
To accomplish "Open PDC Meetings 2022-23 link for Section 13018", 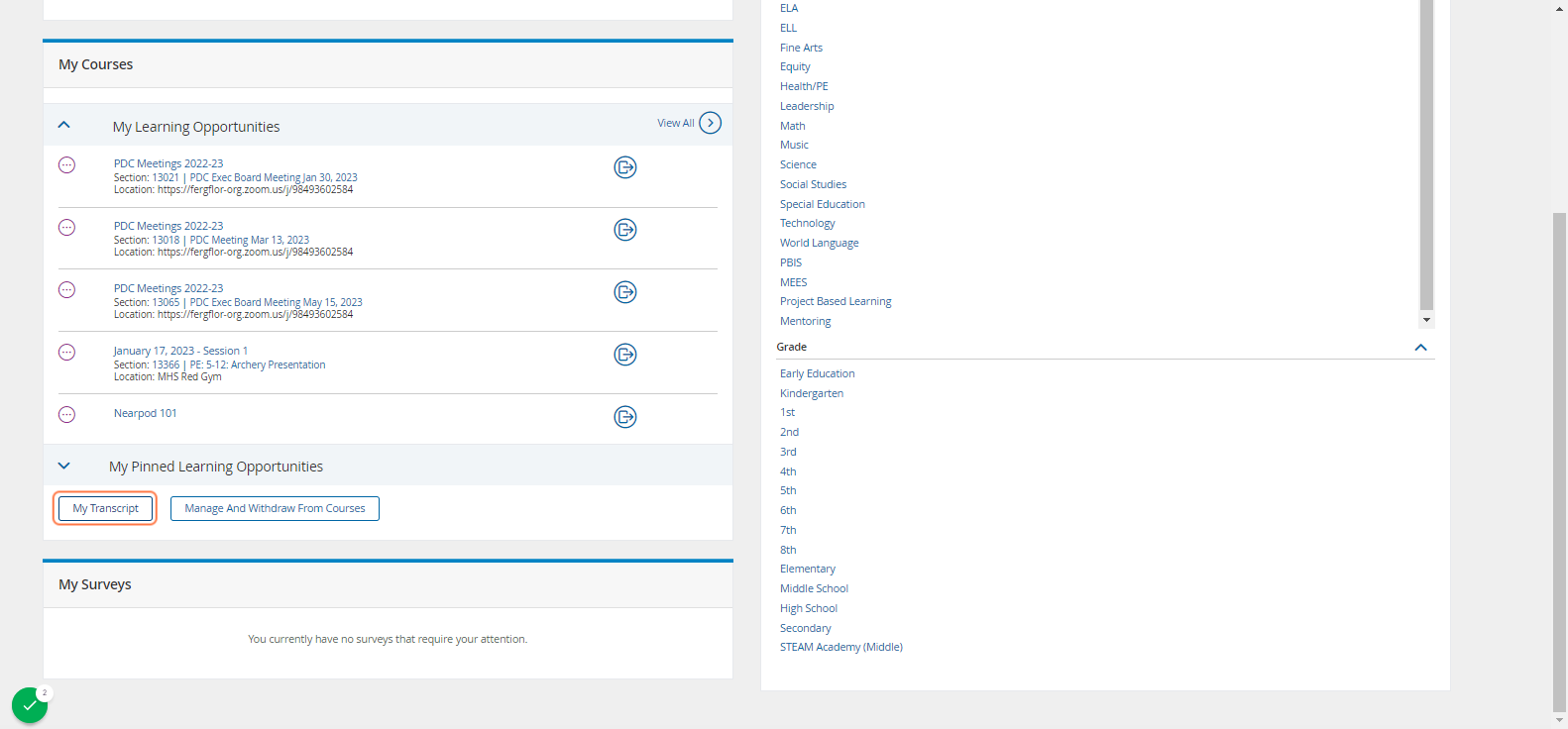I will (x=168, y=227).
